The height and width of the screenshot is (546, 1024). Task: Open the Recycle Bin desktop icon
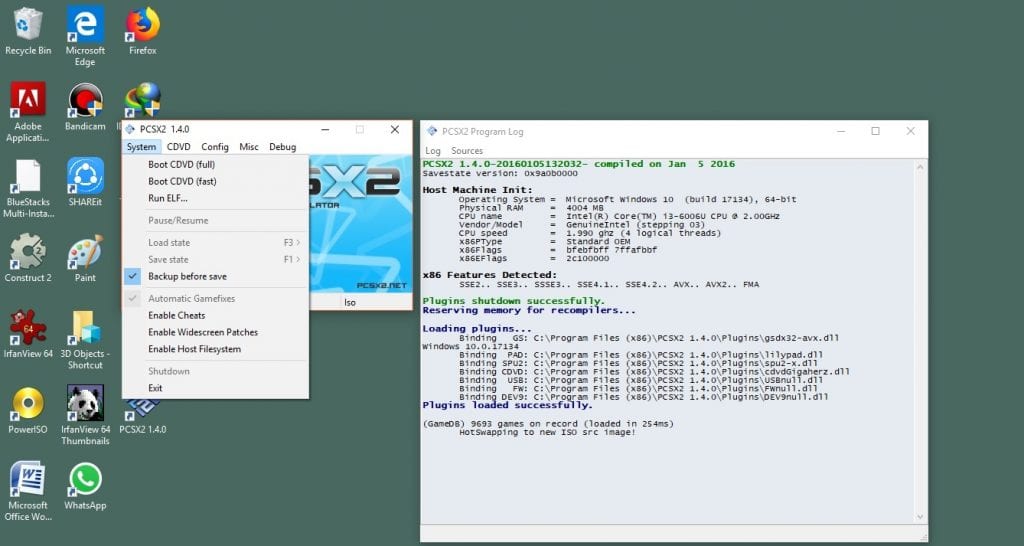[x=27, y=30]
